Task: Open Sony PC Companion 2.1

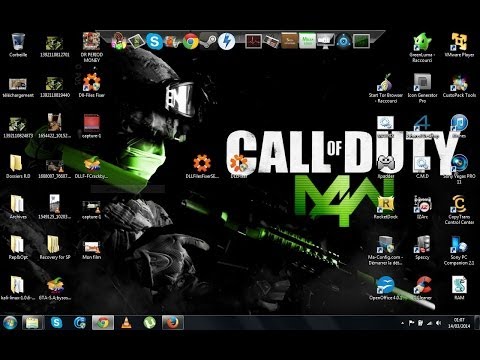Action: (x=459, y=250)
